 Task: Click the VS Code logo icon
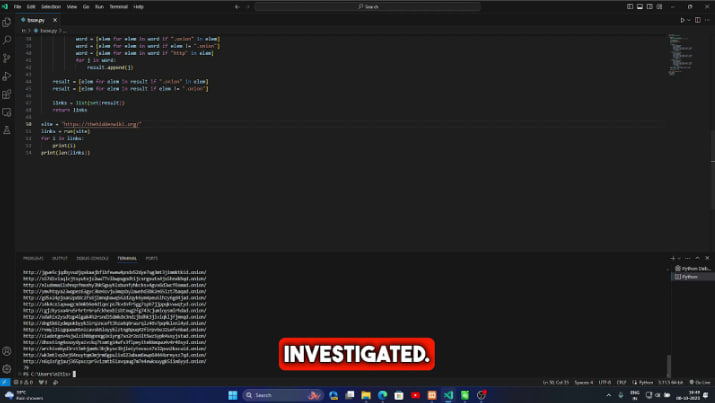coord(5,6)
